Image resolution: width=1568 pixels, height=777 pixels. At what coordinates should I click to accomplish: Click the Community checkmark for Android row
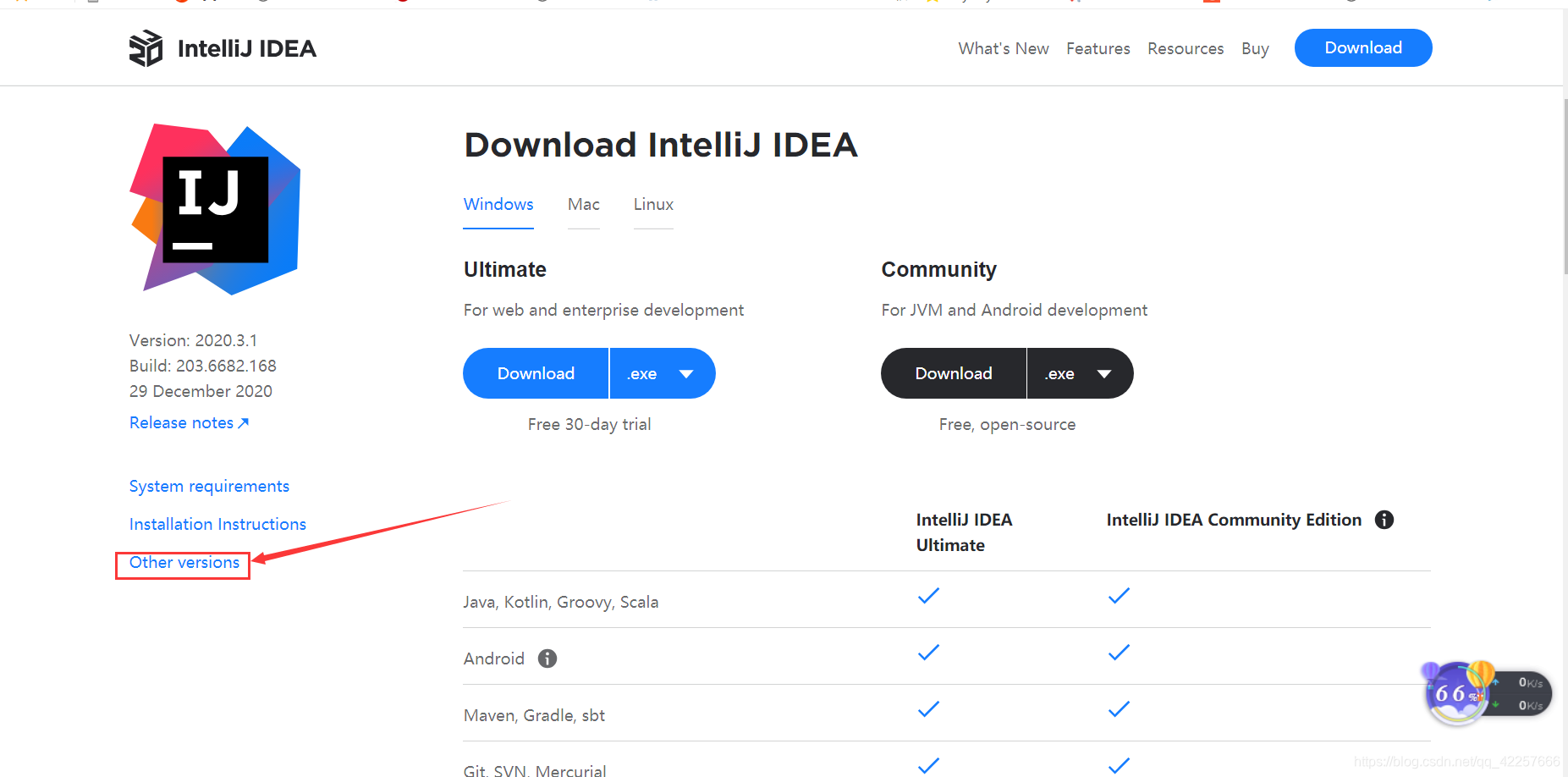tap(1119, 653)
